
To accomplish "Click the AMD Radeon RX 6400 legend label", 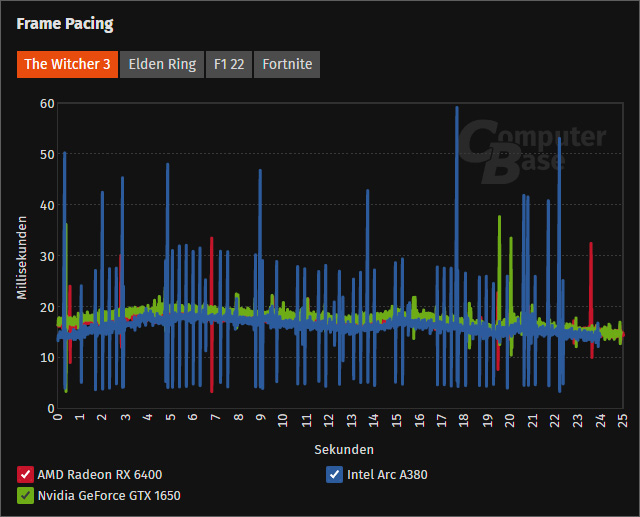I will pos(99,474).
